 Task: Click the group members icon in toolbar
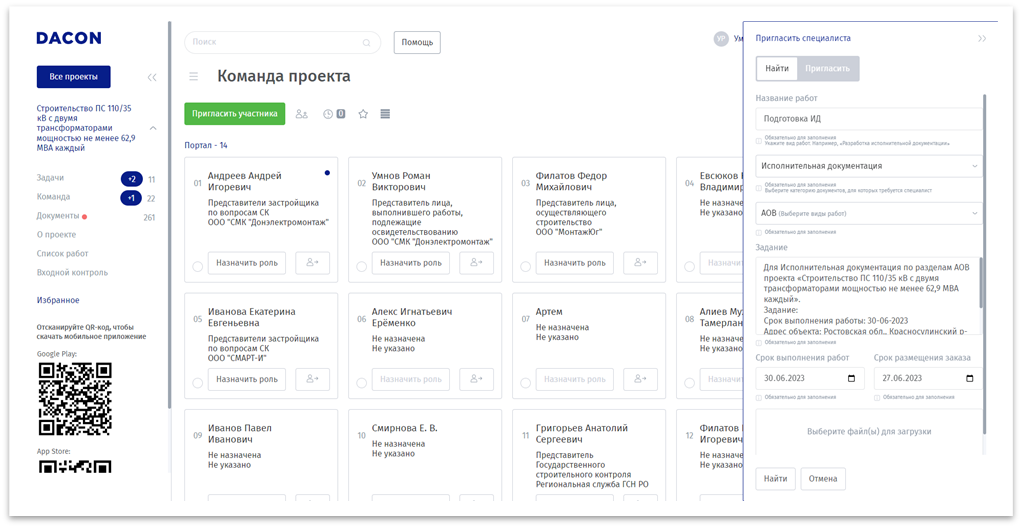pyautogui.click(x=302, y=114)
